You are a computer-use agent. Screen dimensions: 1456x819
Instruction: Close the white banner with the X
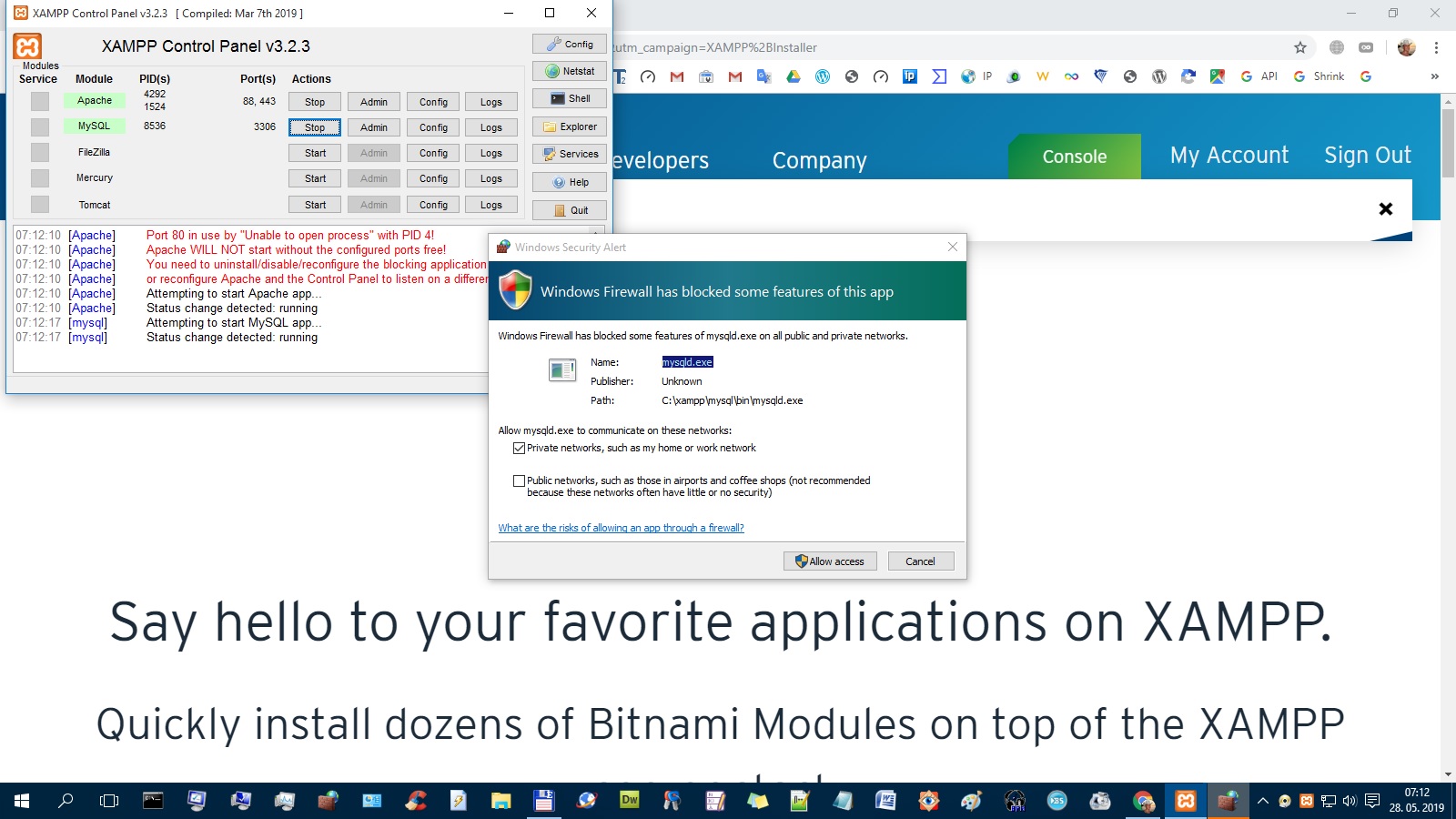(x=1386, y=209)
